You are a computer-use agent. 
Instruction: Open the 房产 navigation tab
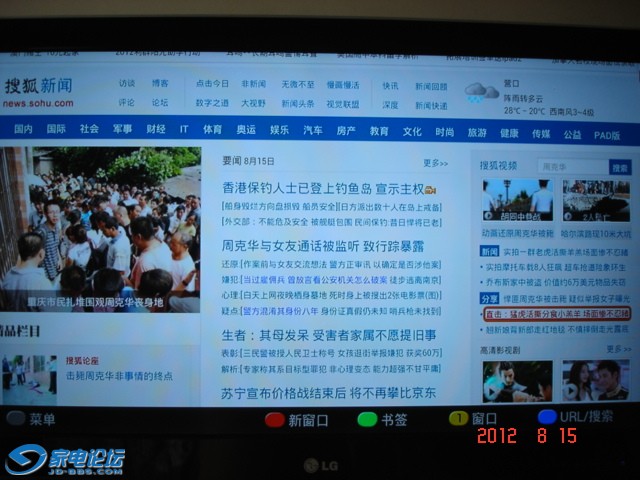[x=346, y=131]
